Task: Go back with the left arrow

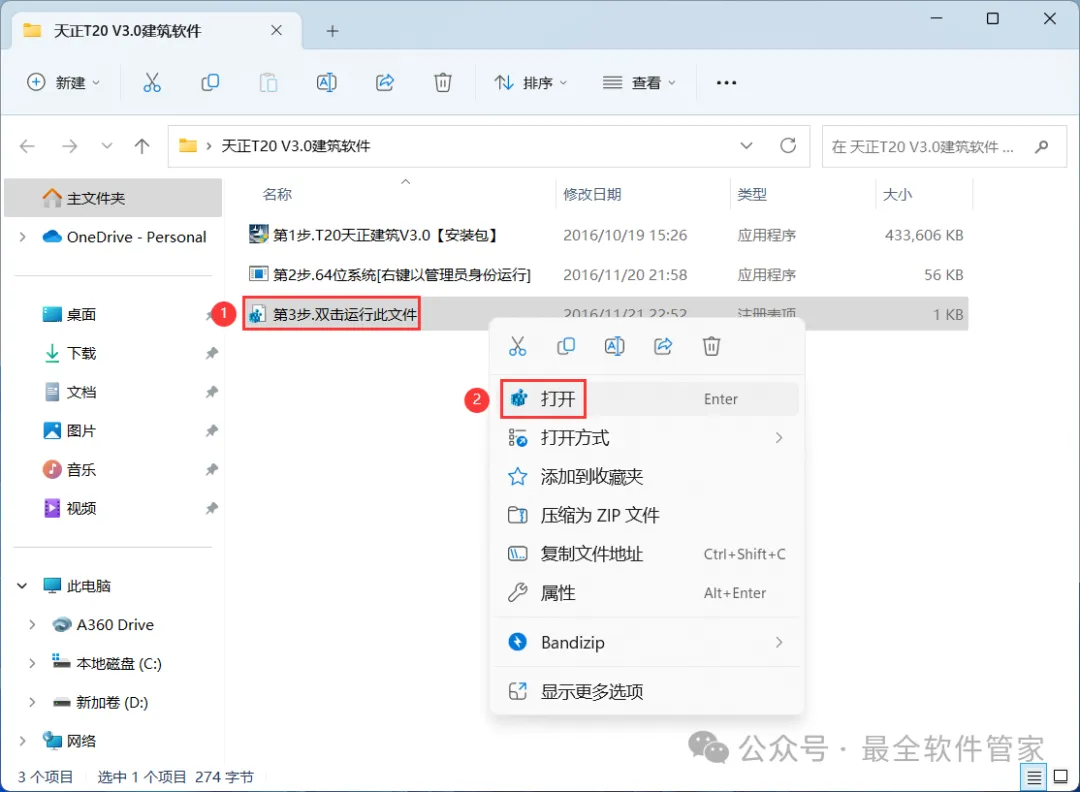Action: coord(28,146)
